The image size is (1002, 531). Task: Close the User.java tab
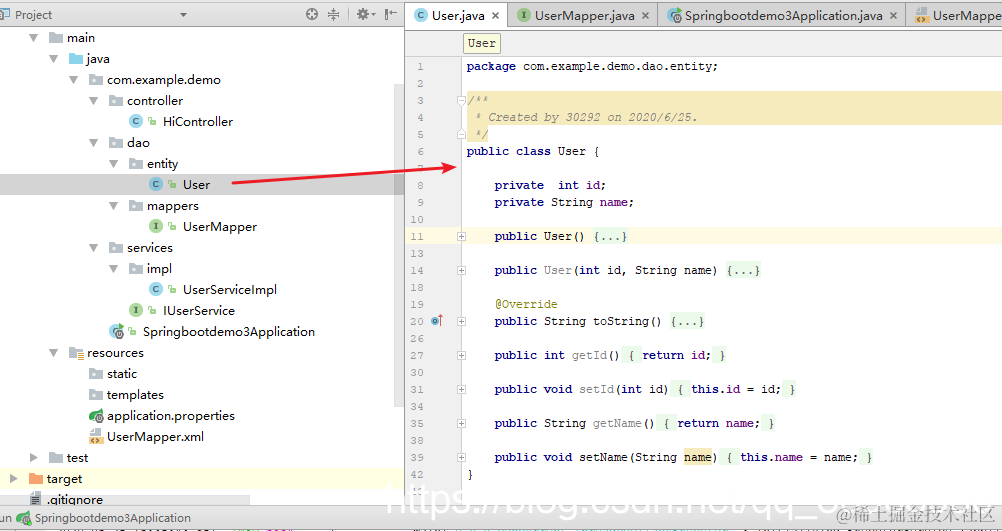[x=497, y=16]
